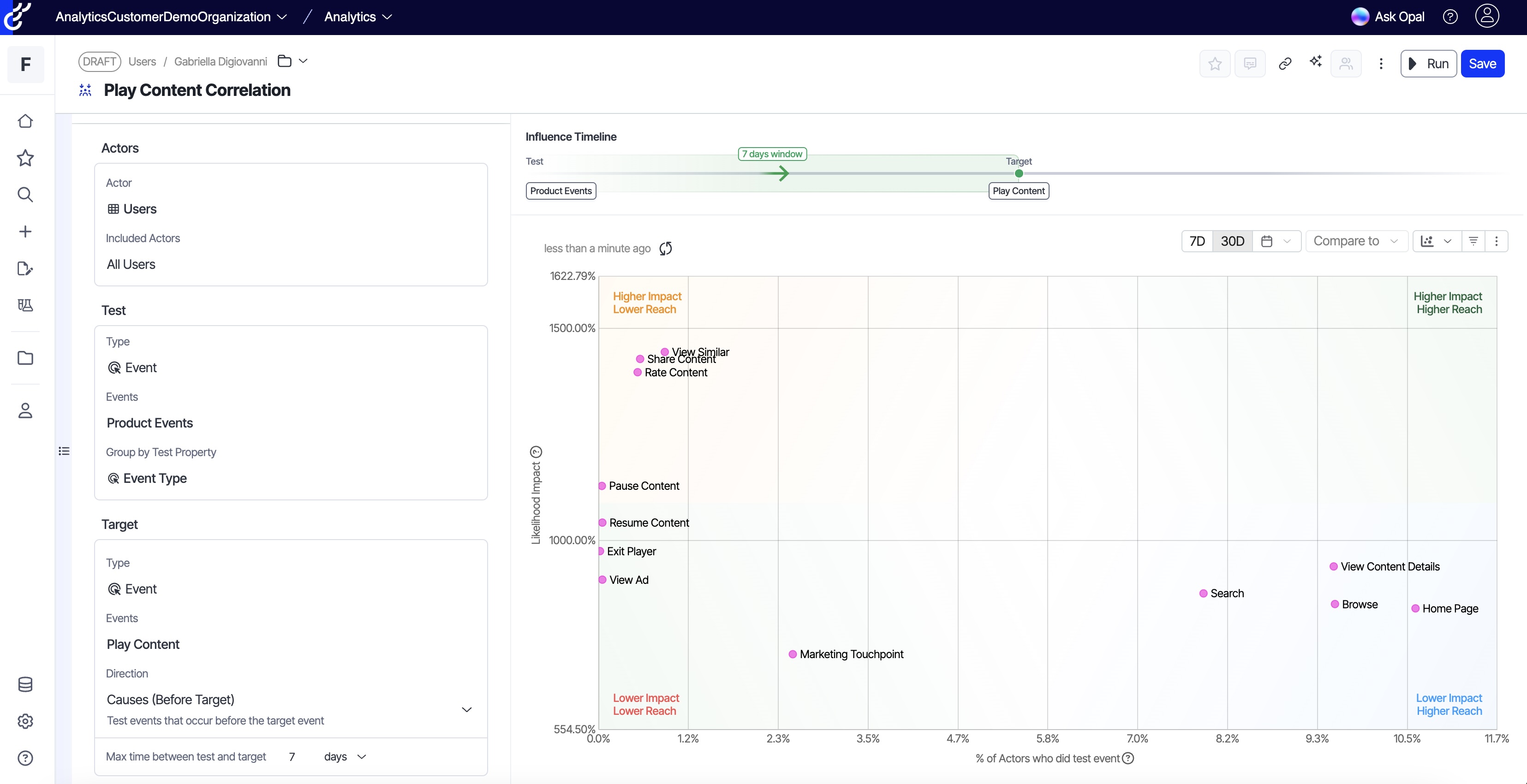Refresh results with the reload icon

tap(666, 248)
